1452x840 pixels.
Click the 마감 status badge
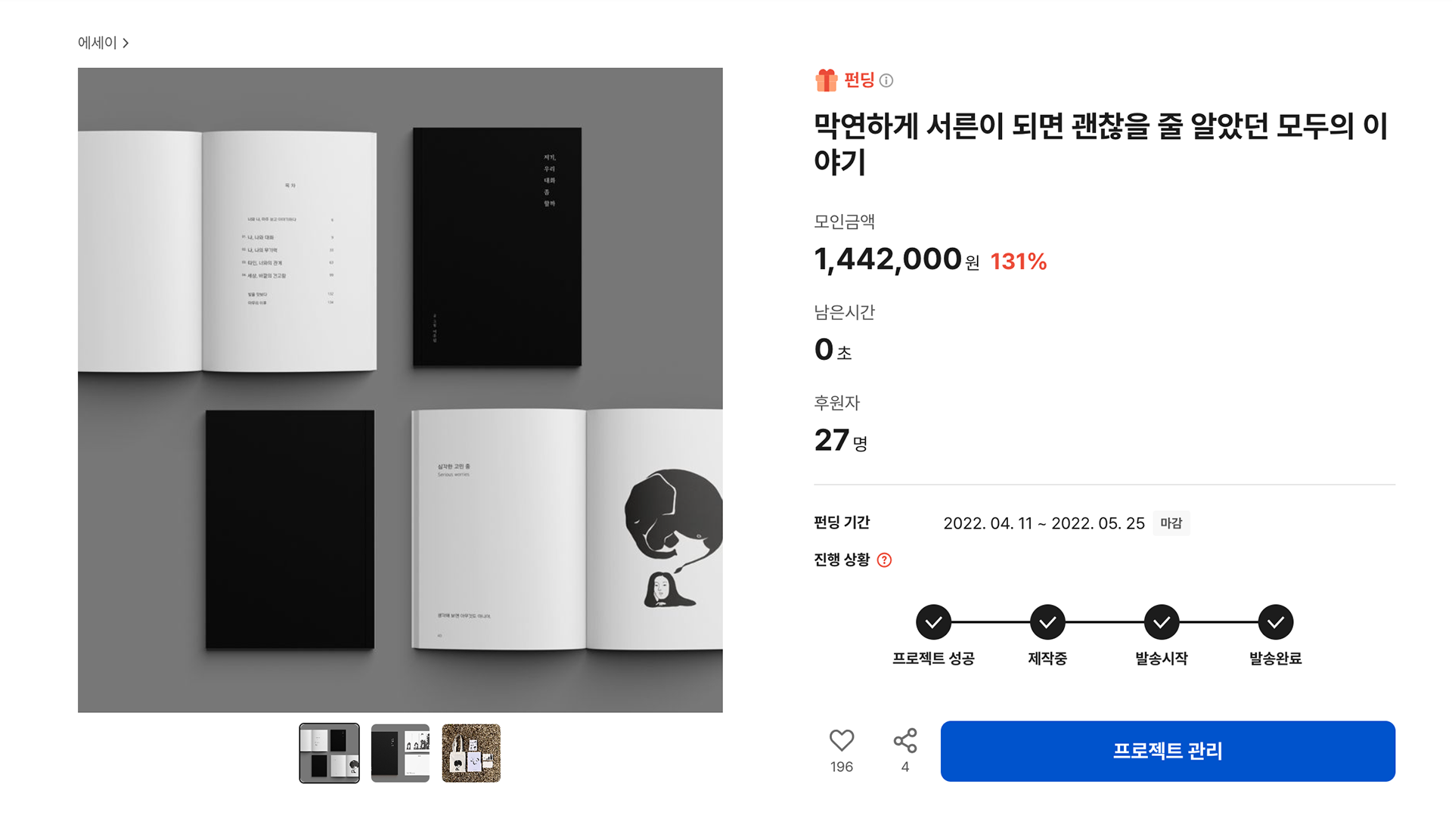point(1171,523)
